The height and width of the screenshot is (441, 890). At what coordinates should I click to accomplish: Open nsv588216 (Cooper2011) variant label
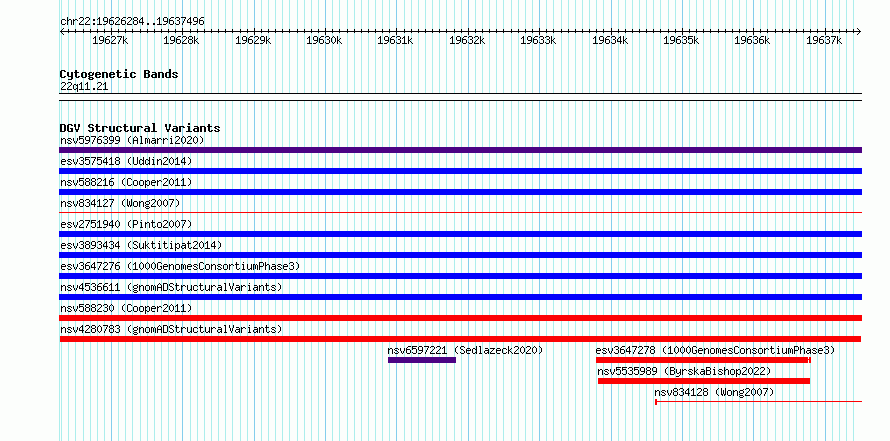(x=126, y=182)
